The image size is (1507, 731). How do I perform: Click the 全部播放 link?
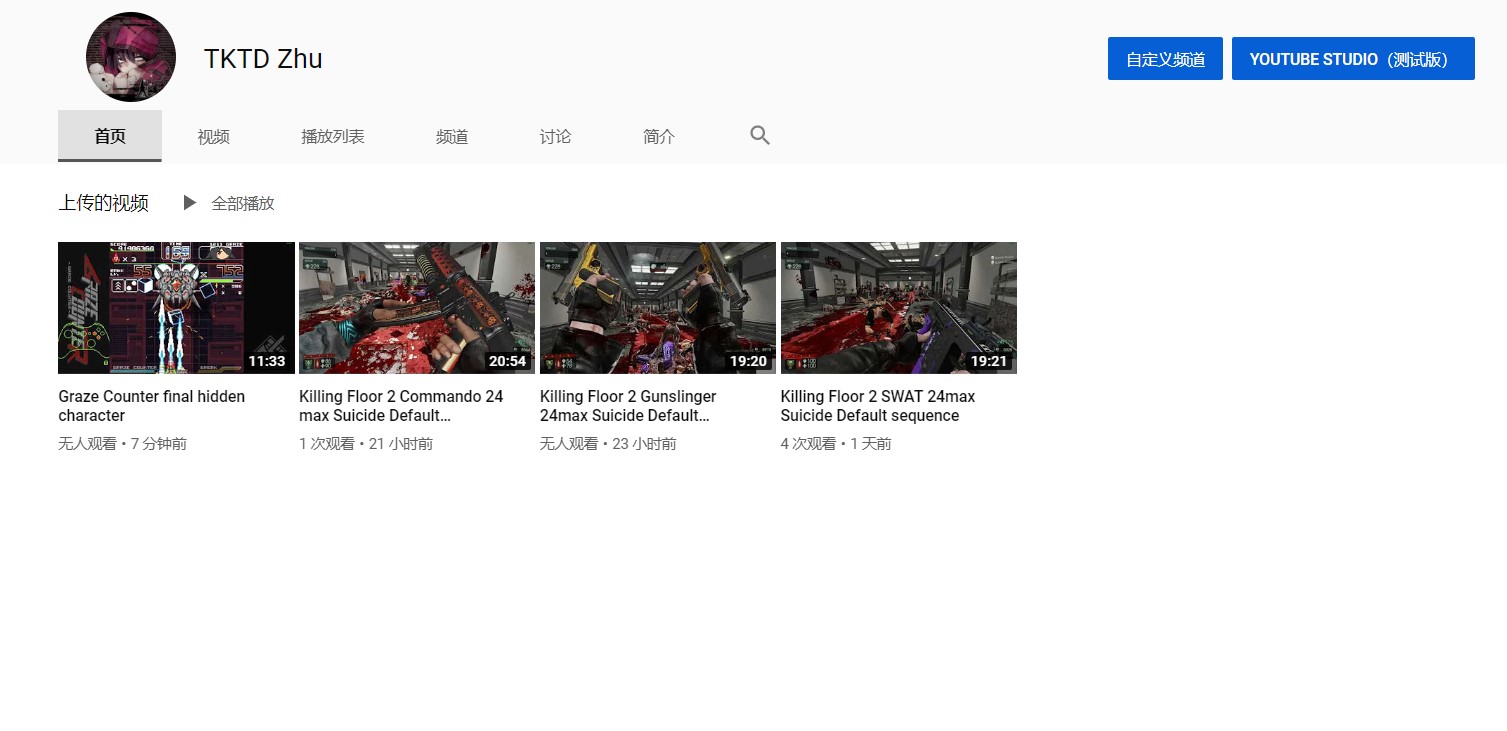point(243,203)
